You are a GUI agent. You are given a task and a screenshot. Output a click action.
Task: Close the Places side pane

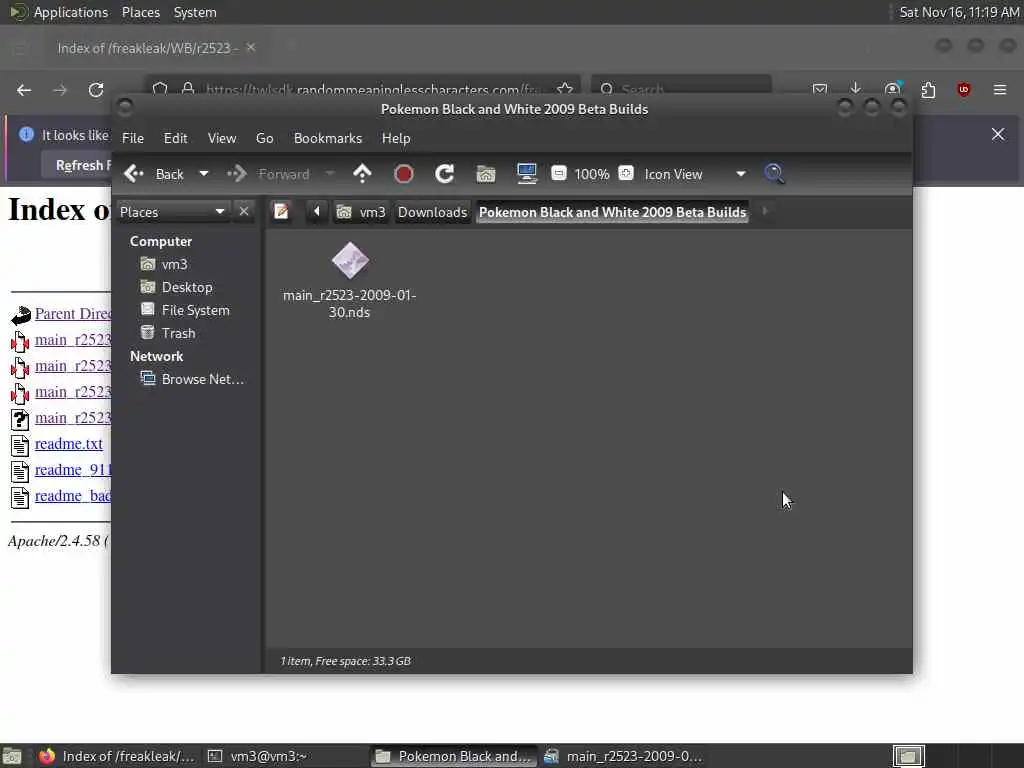coord(244,212)
